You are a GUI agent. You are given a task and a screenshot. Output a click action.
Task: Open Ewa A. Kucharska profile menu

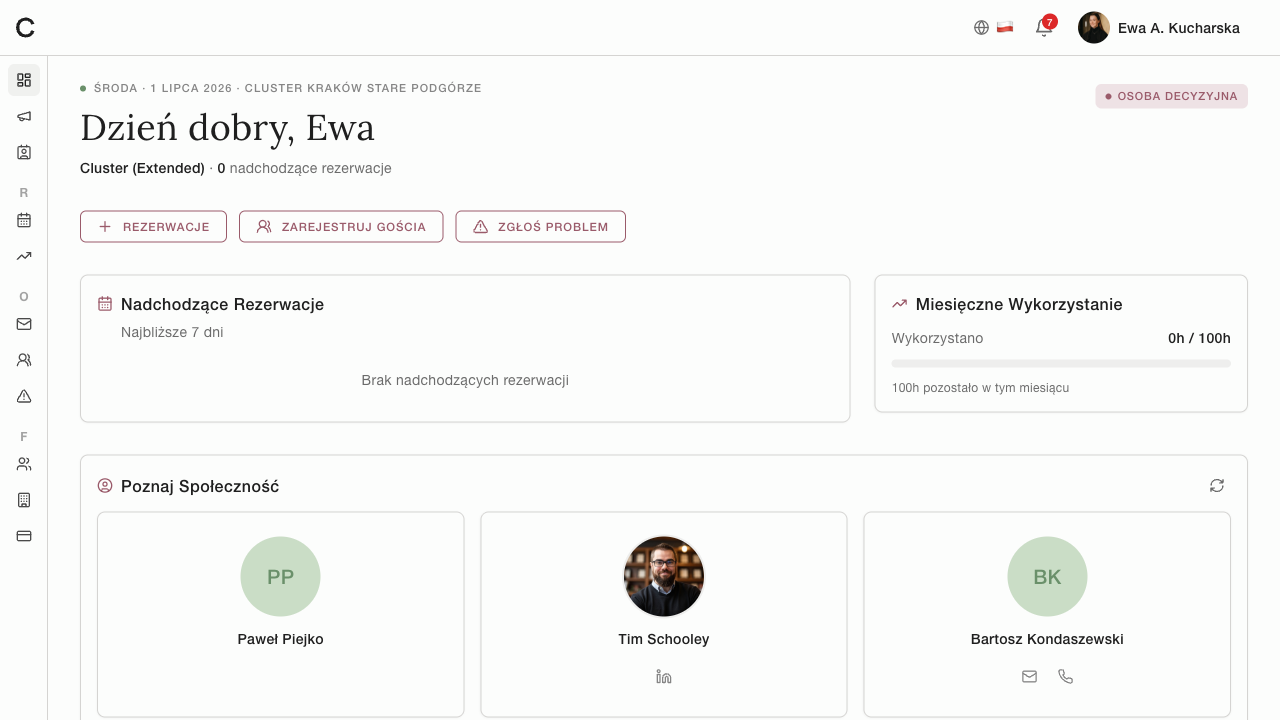coord(1159,28)
